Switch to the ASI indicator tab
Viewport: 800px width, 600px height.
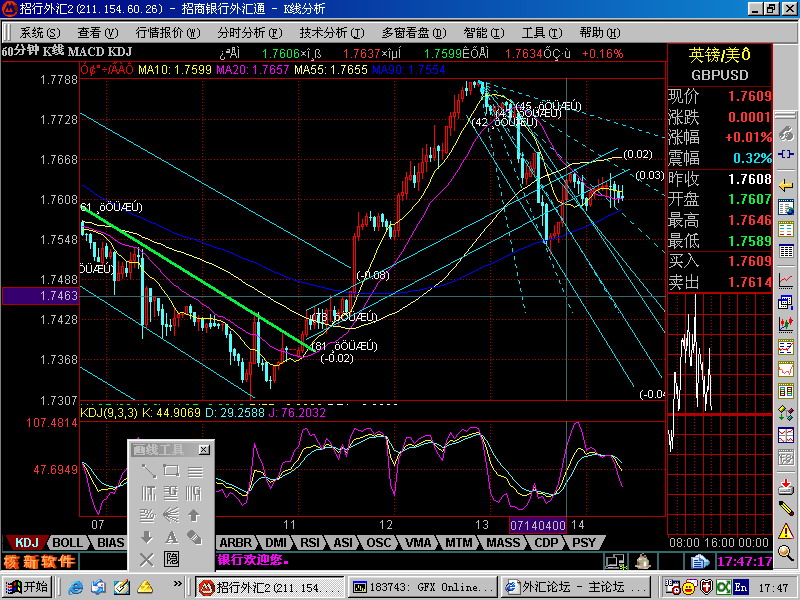click(x=343, y=543)
